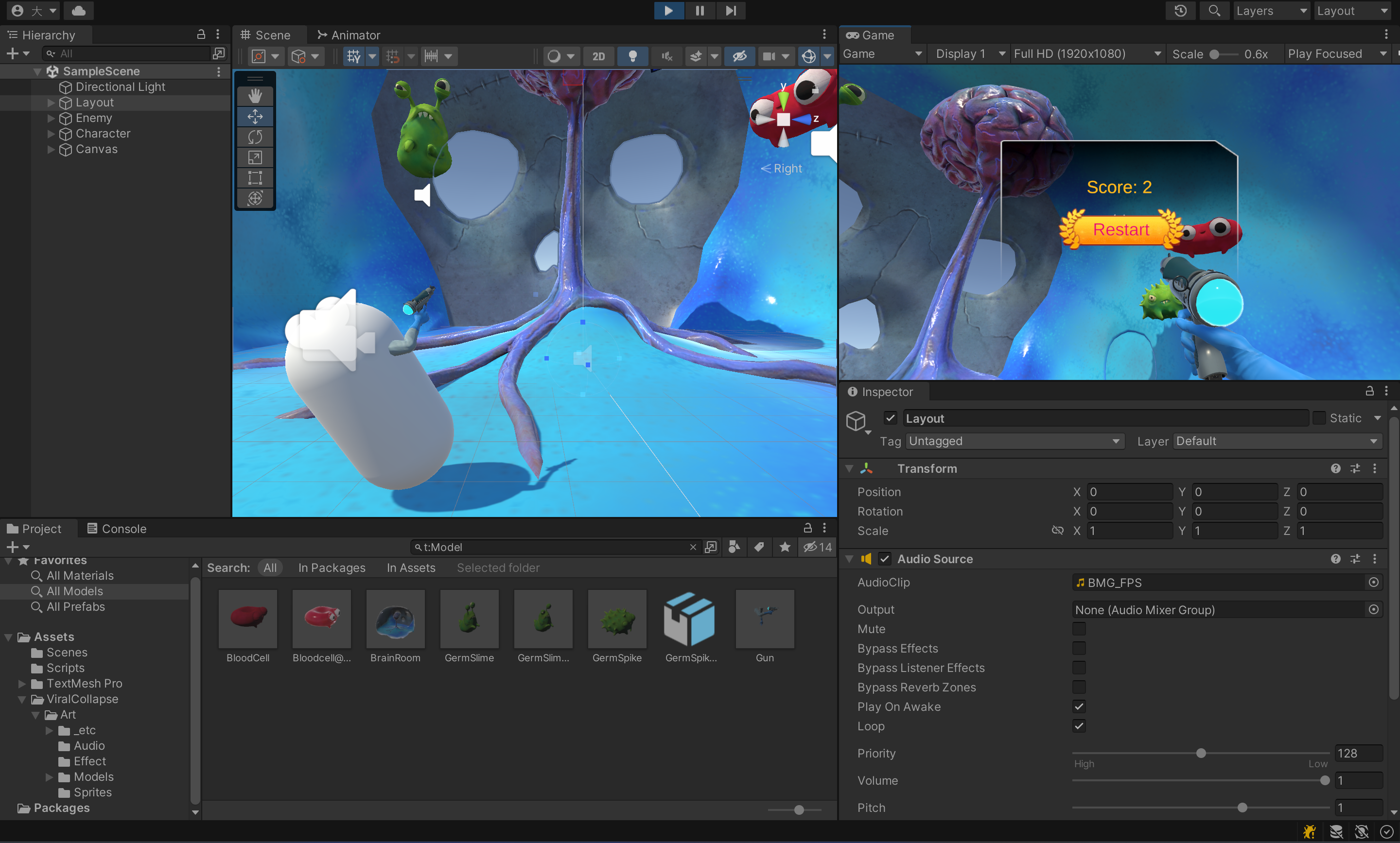Click the Favorites star icon in Project toolbar

[785, 547]
